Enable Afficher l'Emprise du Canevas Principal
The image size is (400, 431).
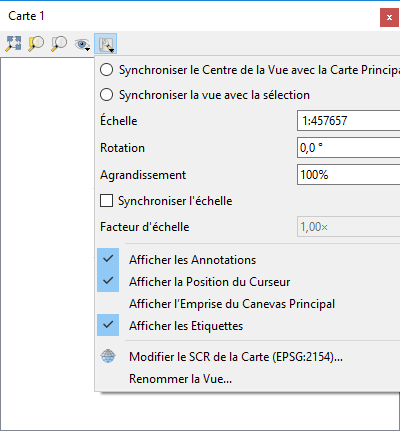(x=247, y=304)
